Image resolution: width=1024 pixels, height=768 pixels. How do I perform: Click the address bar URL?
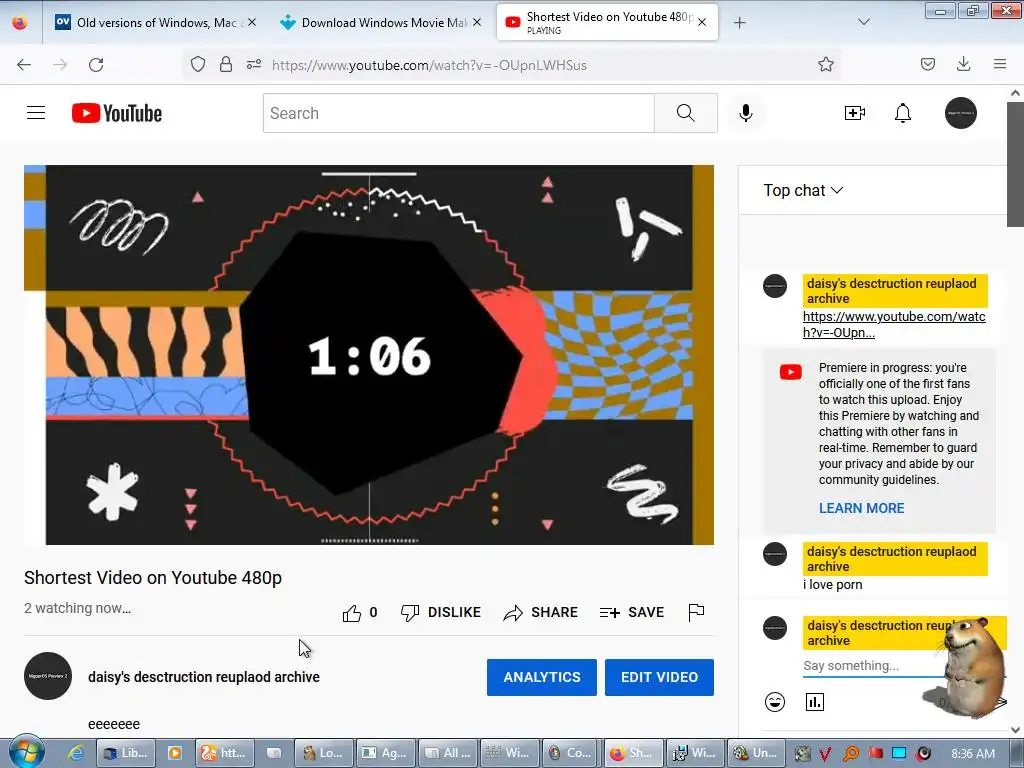coord(429,65)
